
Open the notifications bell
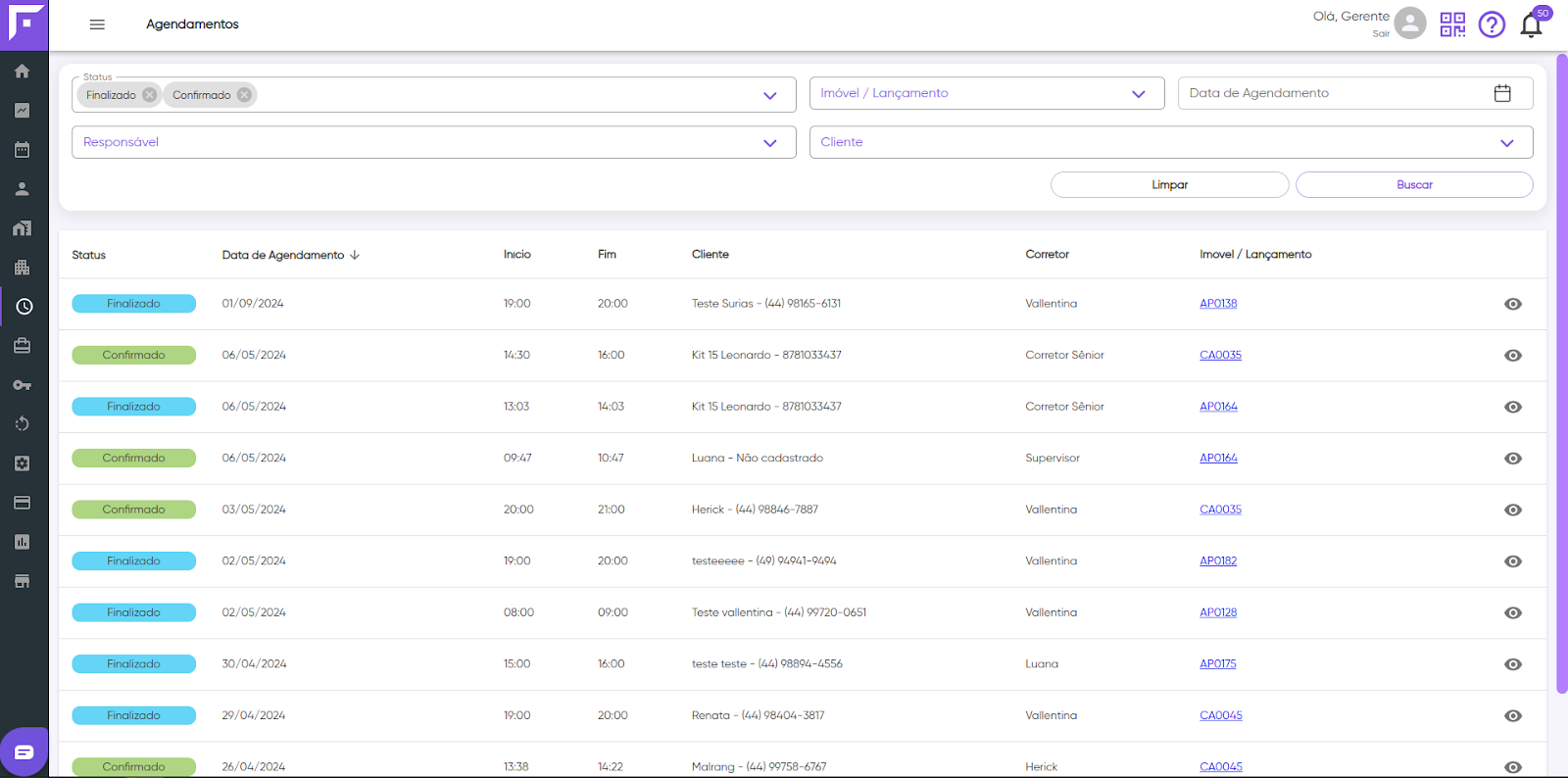click(x=1531, y=25)
